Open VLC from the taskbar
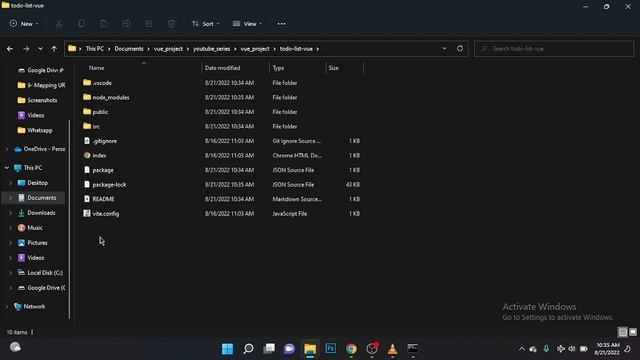This screenshot has height=360, width=640. pyautogui.click(x=392, y=349)
